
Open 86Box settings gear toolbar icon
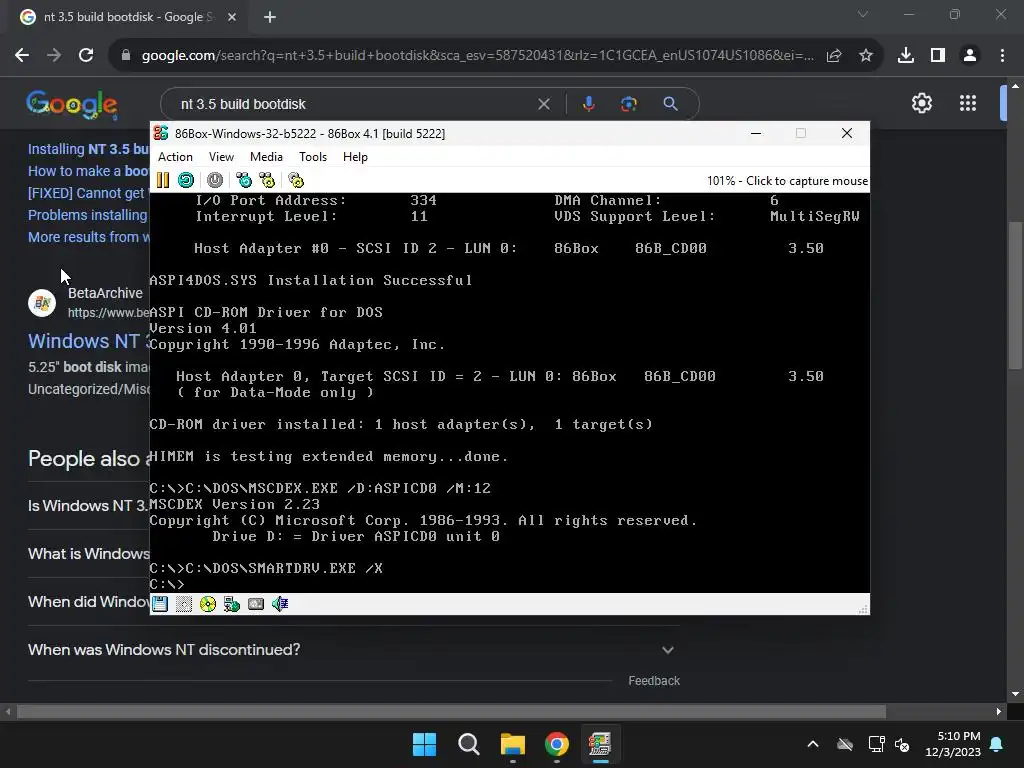296,180
